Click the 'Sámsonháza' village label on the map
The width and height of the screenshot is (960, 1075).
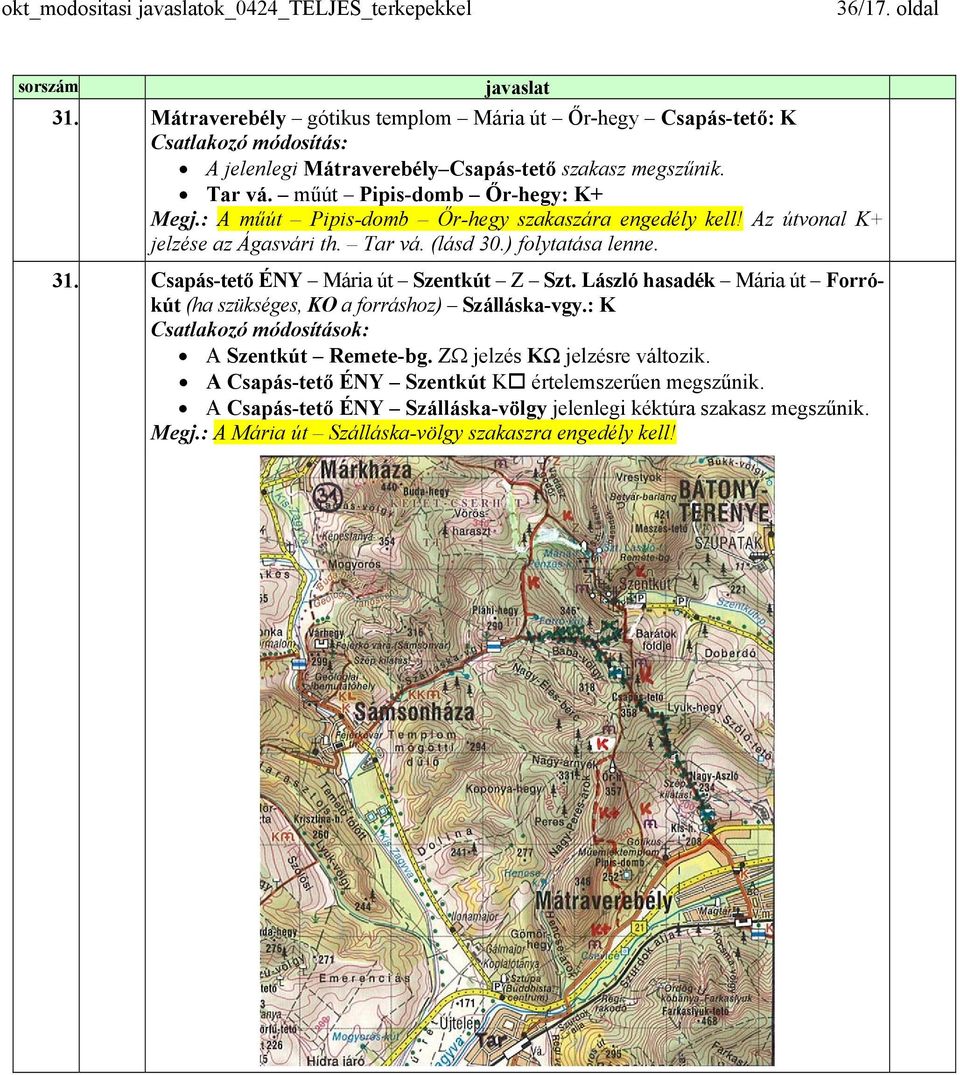(x=413, y=712)
